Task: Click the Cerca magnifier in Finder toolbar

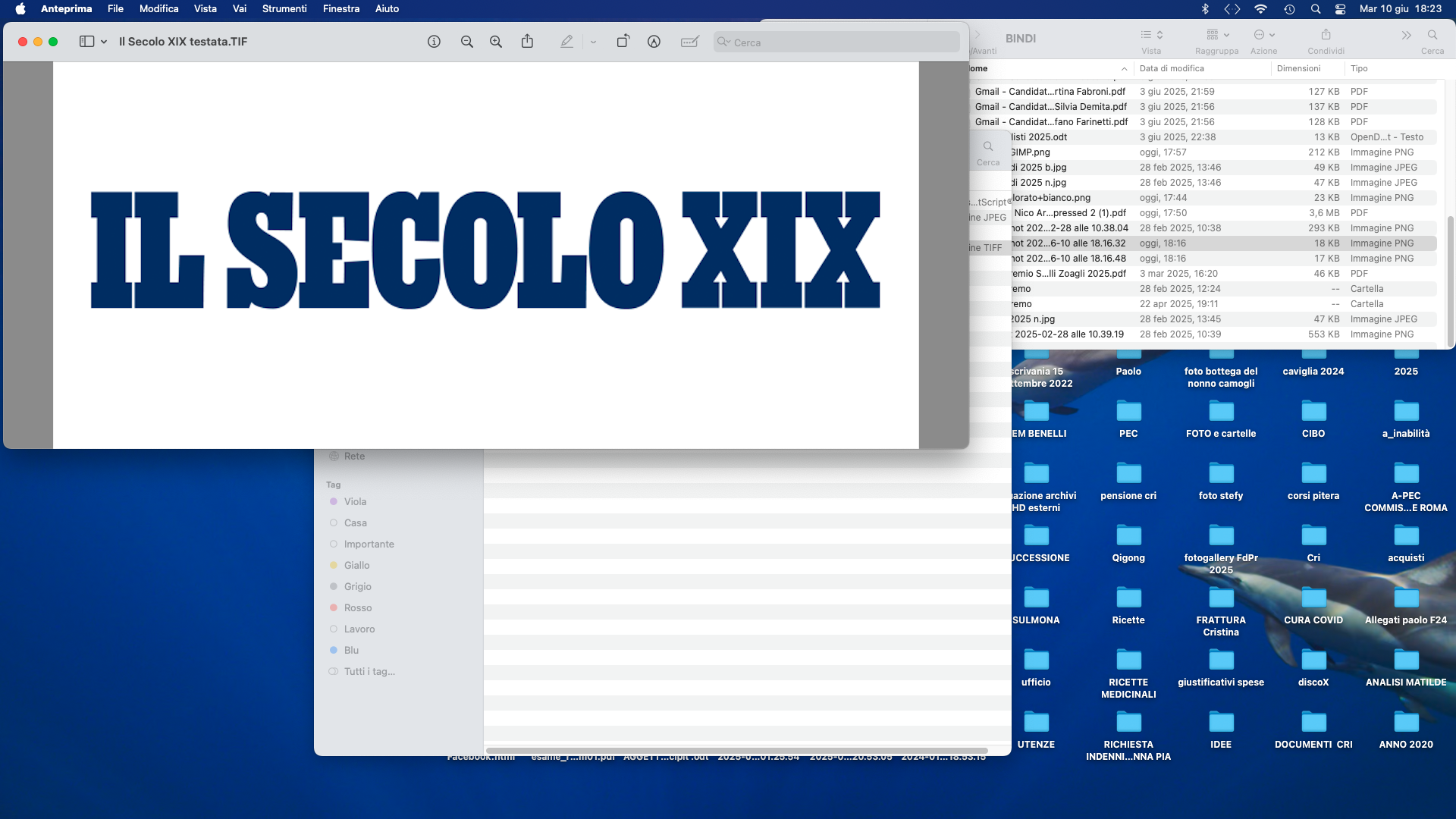Action: (x=1432, y=35)
